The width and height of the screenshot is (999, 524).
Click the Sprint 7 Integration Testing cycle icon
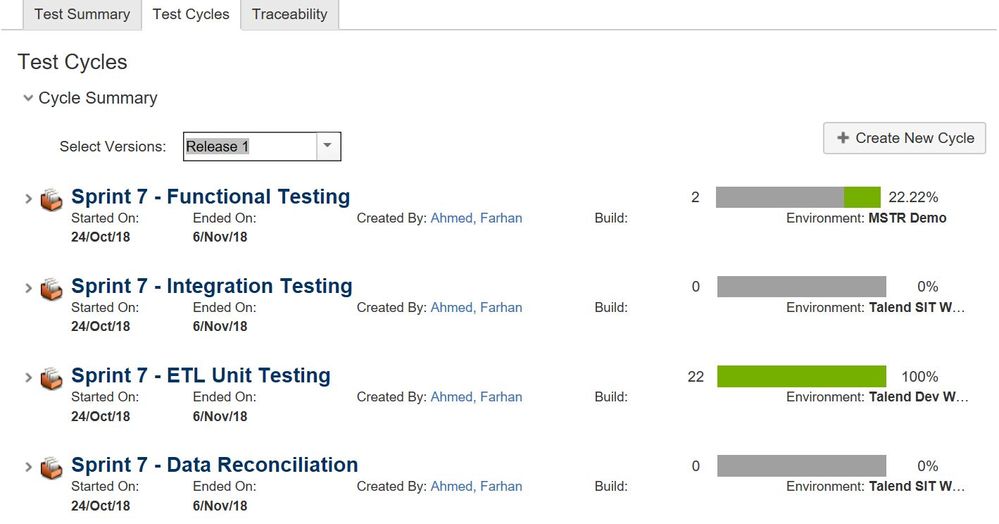(52, 288)
